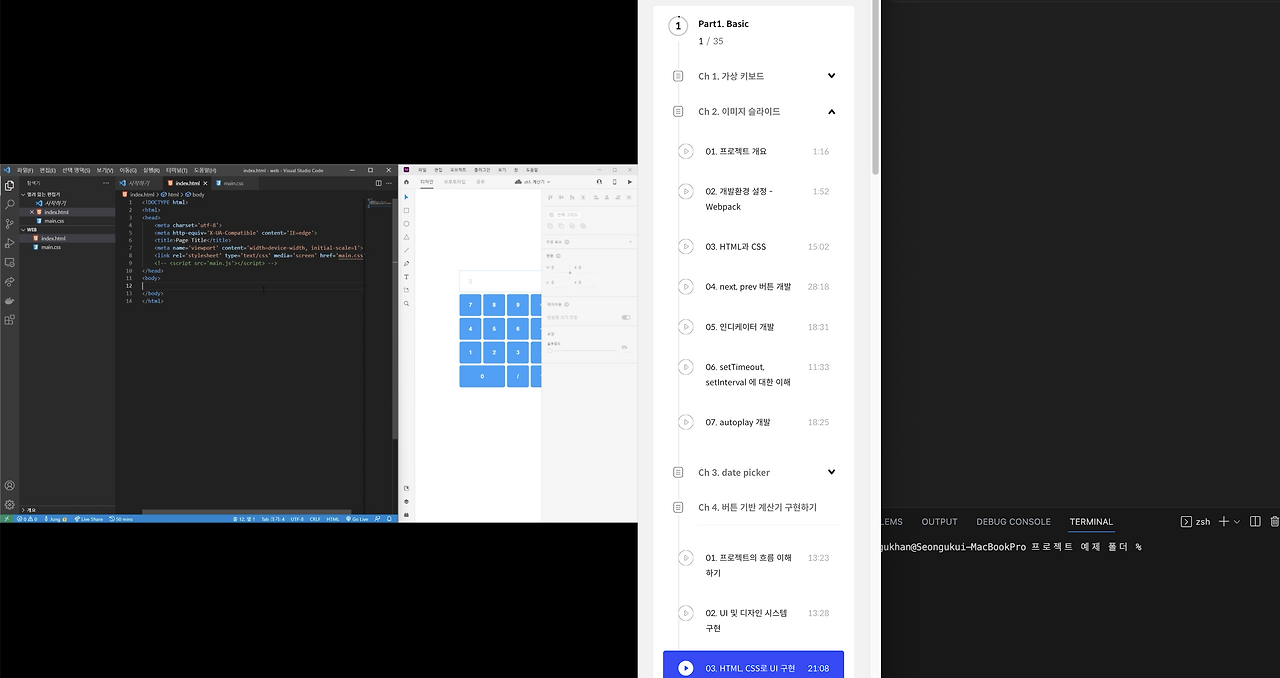Click the mobile device preview icon in XD
The width and height of the screenshot is (1280, 678).
click(613, 182)
